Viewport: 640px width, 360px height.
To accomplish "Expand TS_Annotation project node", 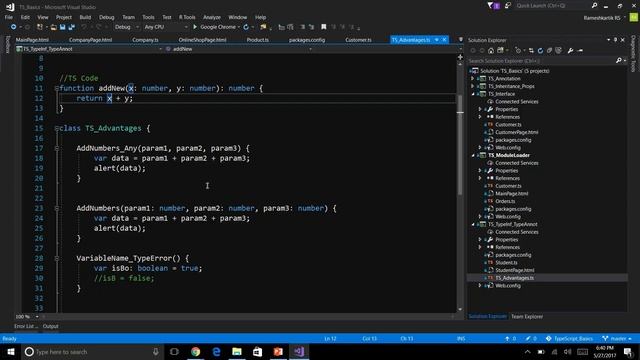I will coord(473,78).
